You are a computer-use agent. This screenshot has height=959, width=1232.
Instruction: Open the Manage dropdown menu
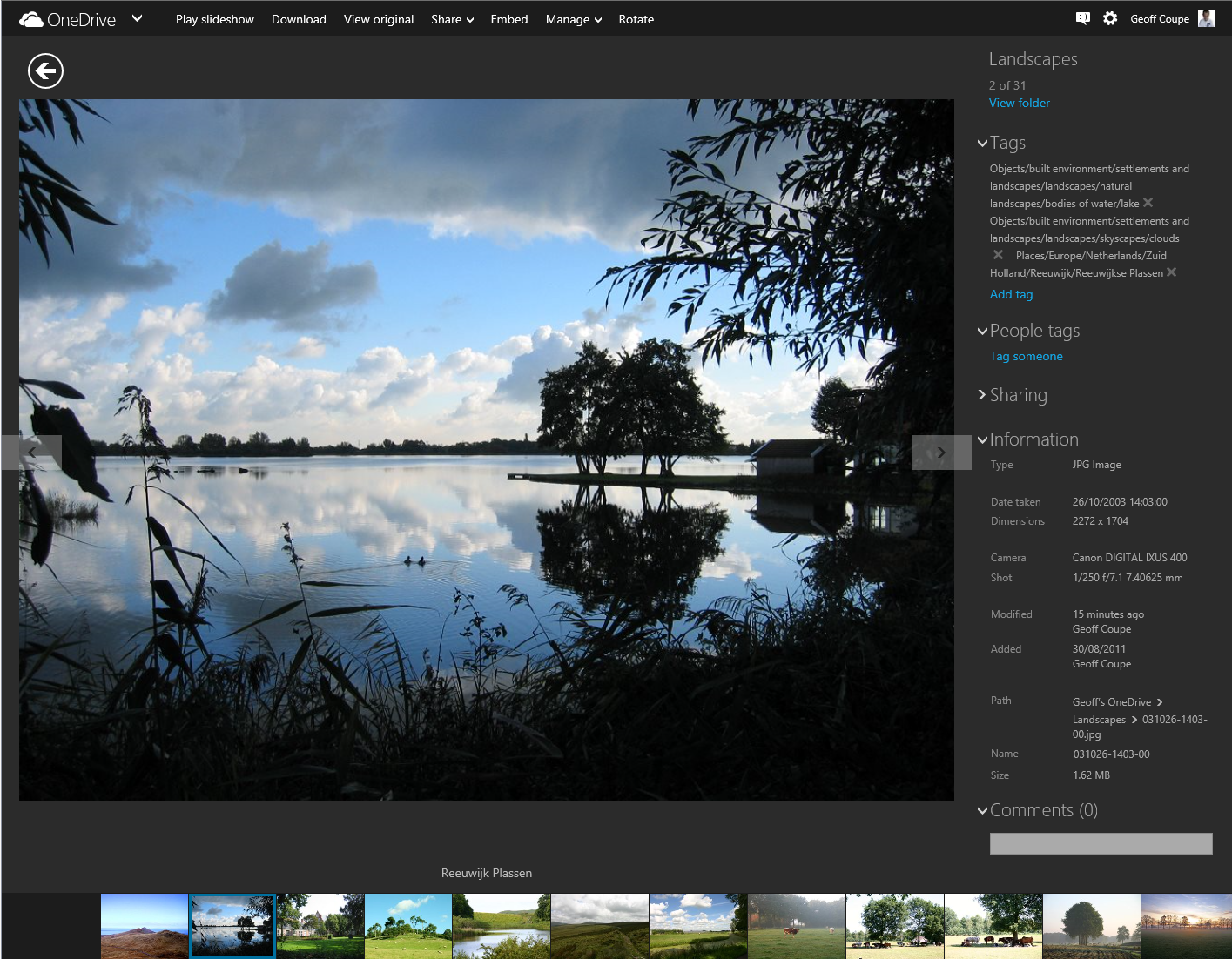[573, 19]
